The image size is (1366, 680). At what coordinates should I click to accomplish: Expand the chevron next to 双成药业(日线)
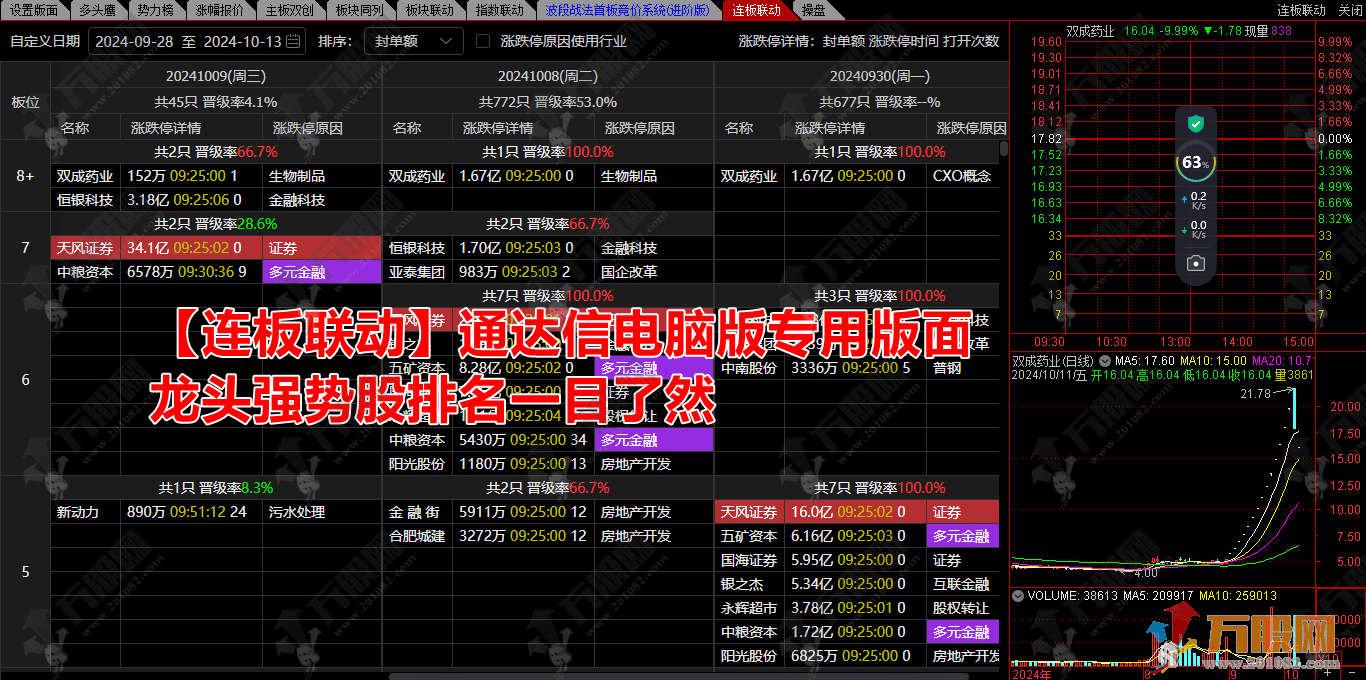pyautogui.click(x=1104, y=360)
